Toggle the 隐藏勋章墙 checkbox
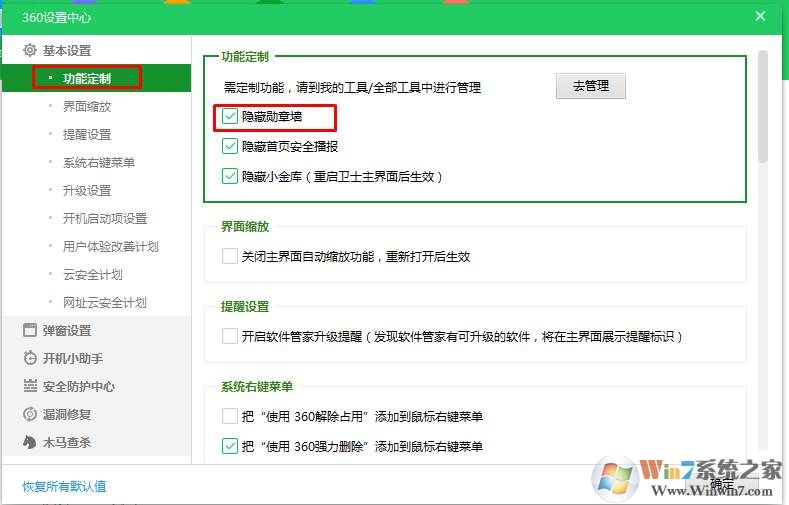789x505 pixels. (x=230, y=117)
